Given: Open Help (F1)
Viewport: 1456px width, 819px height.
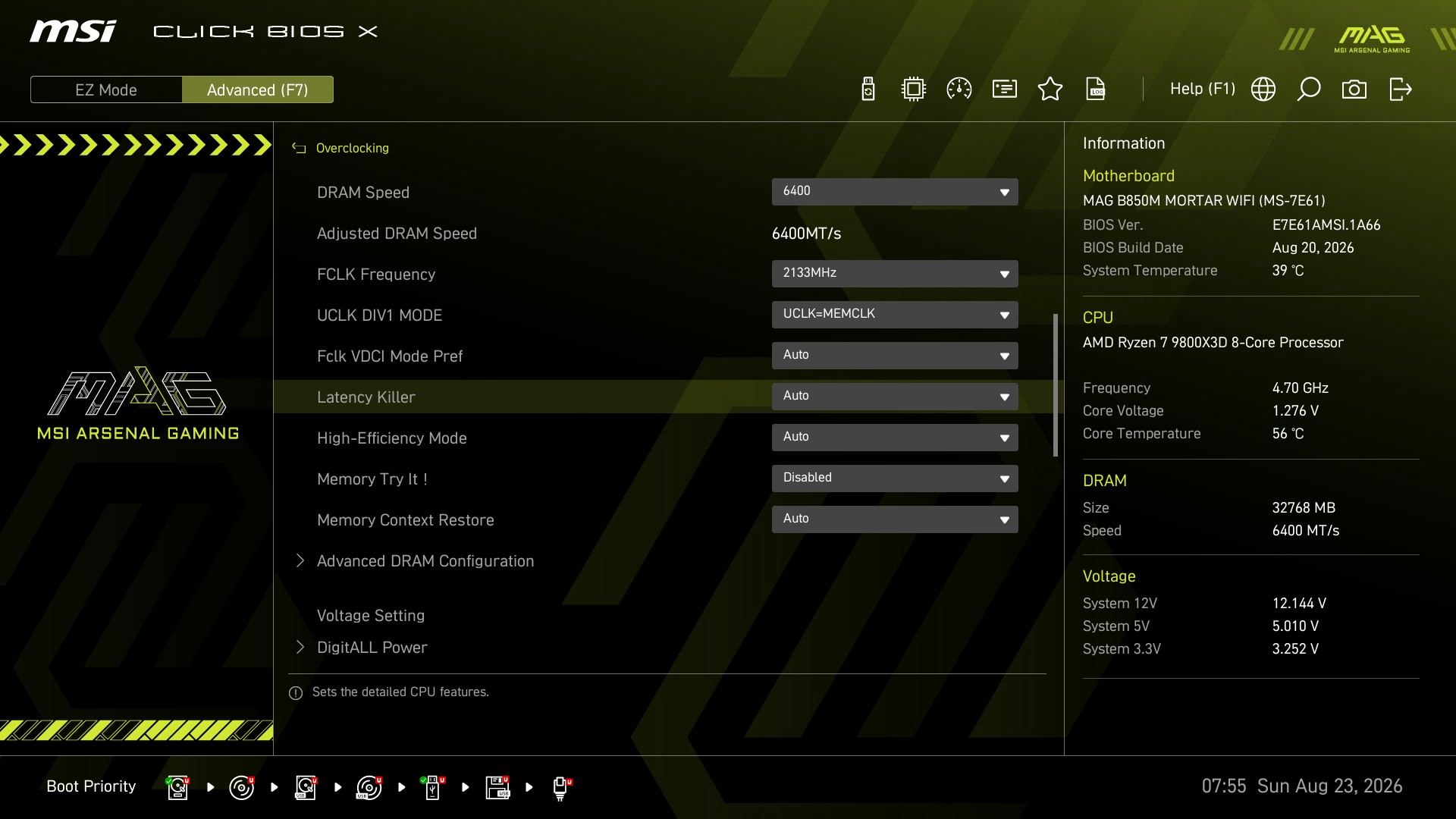Looking at the screenshot, I should point(1203,89).
